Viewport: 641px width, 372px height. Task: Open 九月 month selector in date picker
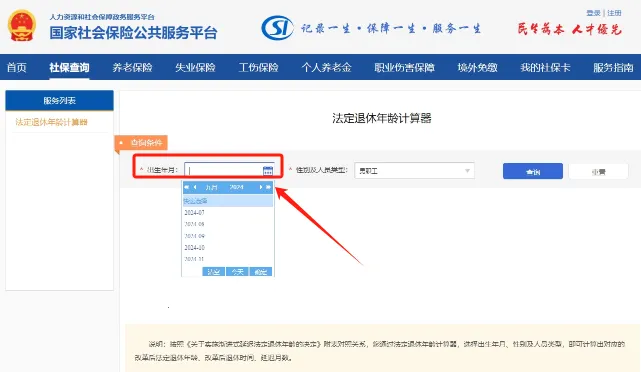[211, 187]
